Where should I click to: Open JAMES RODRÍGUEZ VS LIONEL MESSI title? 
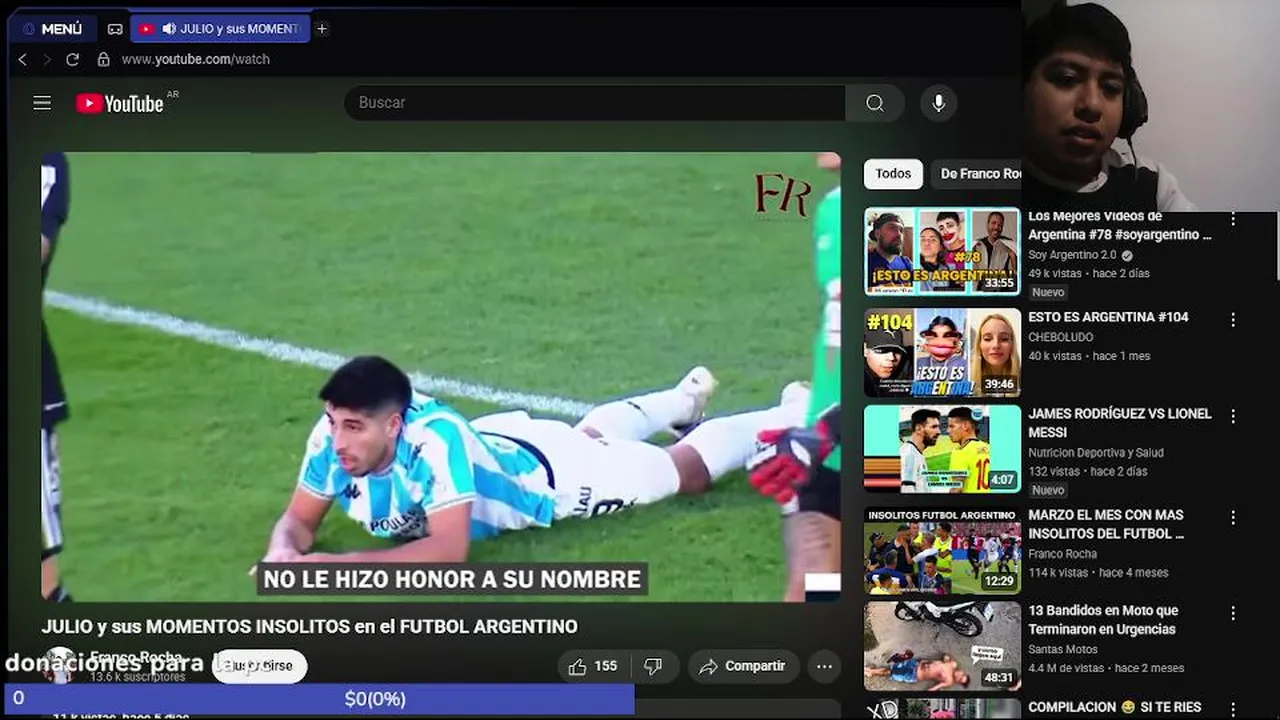click(x=1119, y=423)
